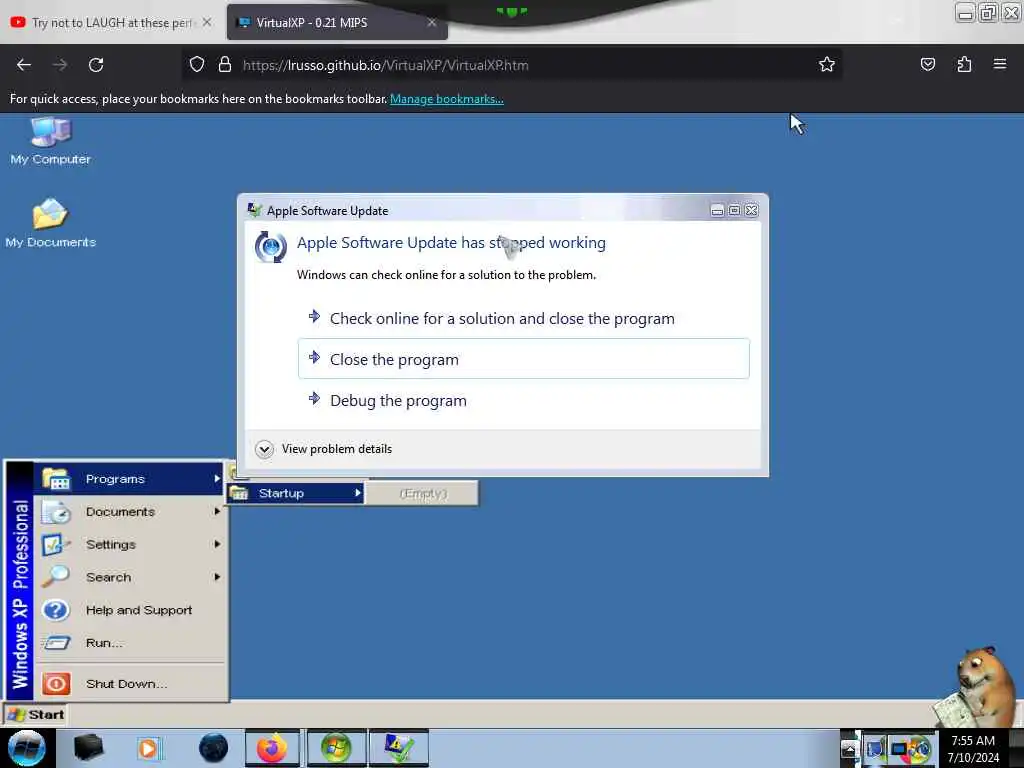Minimize the Apple Software Update dialog
The width and height of the screenshot is (1024, 768).
pyautogui.click(x=717, y=210)
